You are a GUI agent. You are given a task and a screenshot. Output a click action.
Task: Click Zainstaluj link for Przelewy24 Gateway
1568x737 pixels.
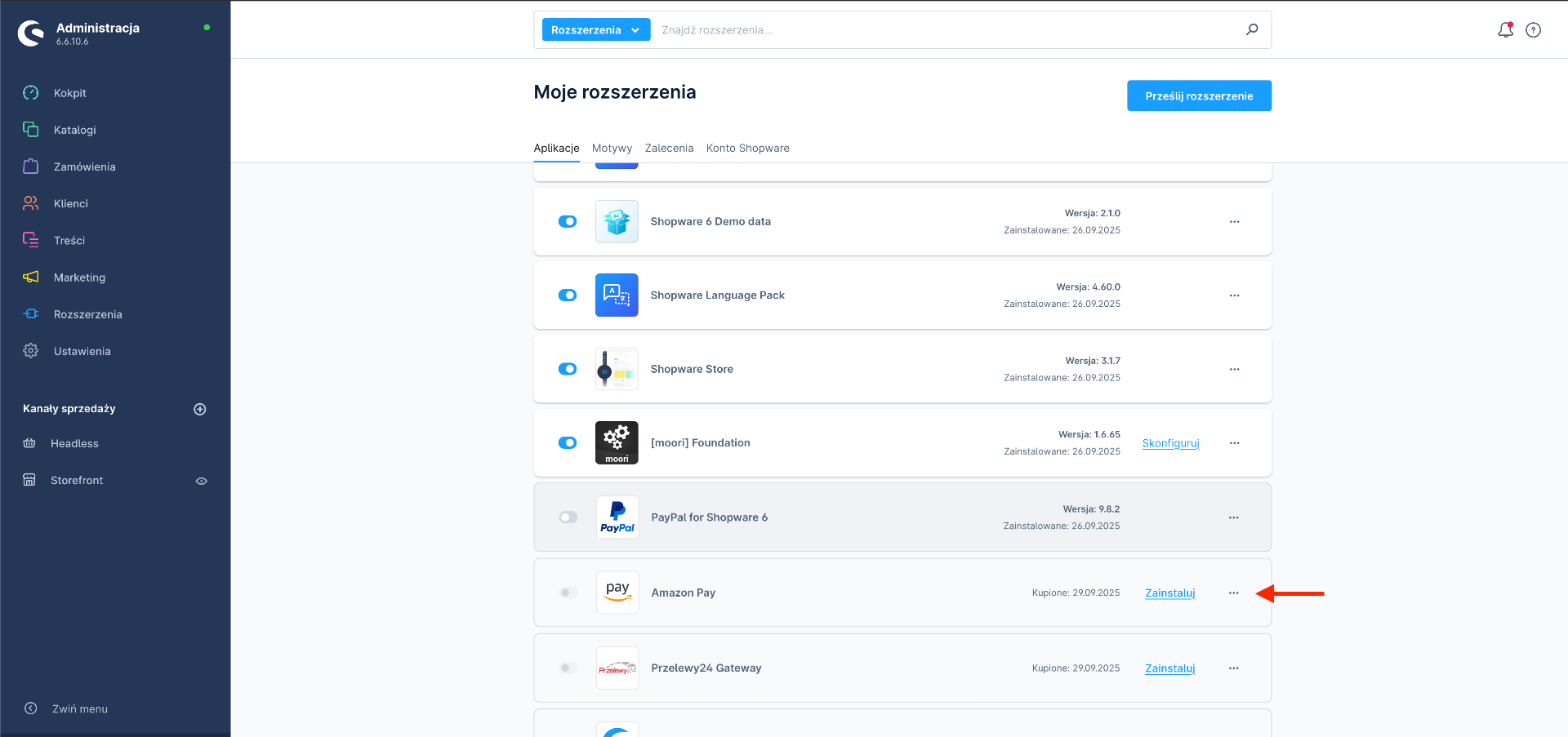pyautogui.click(x=1169, y=668)
